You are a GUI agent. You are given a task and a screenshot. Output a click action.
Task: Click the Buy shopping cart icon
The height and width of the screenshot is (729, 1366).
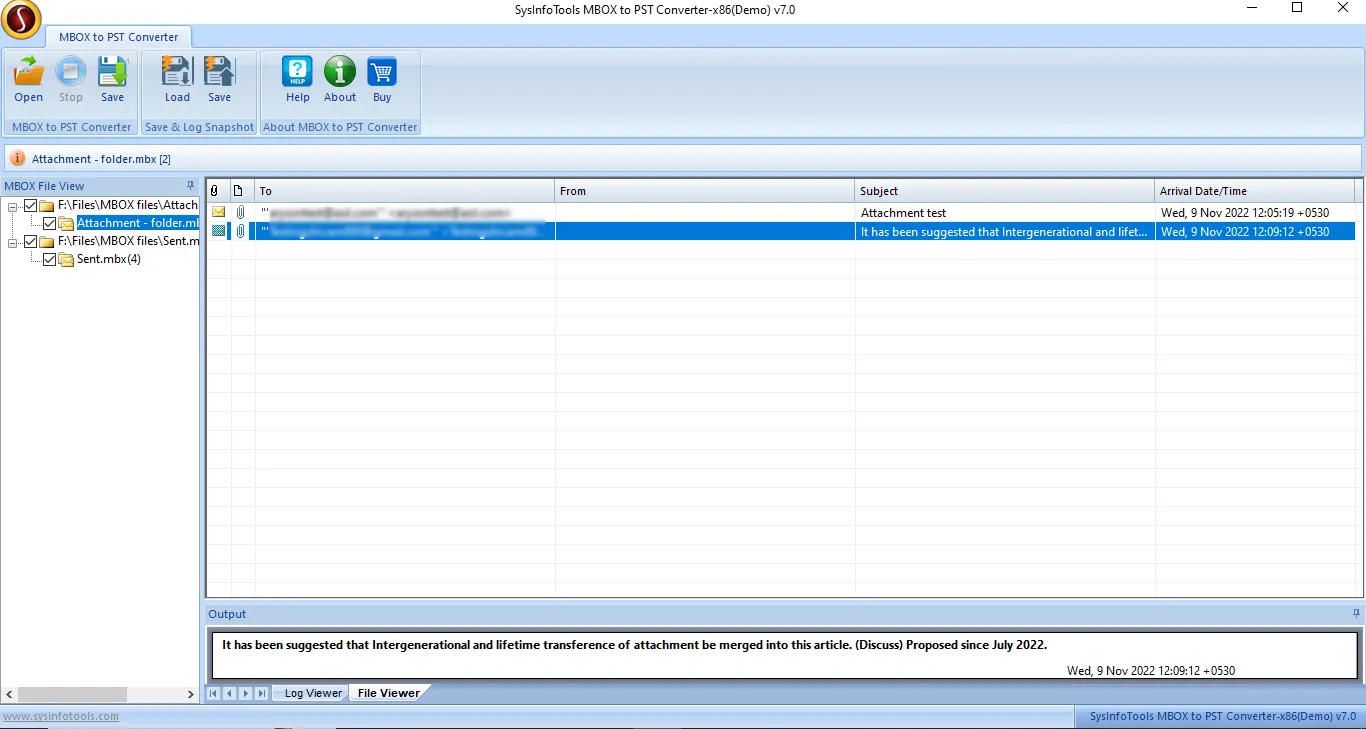click(382, 73)
